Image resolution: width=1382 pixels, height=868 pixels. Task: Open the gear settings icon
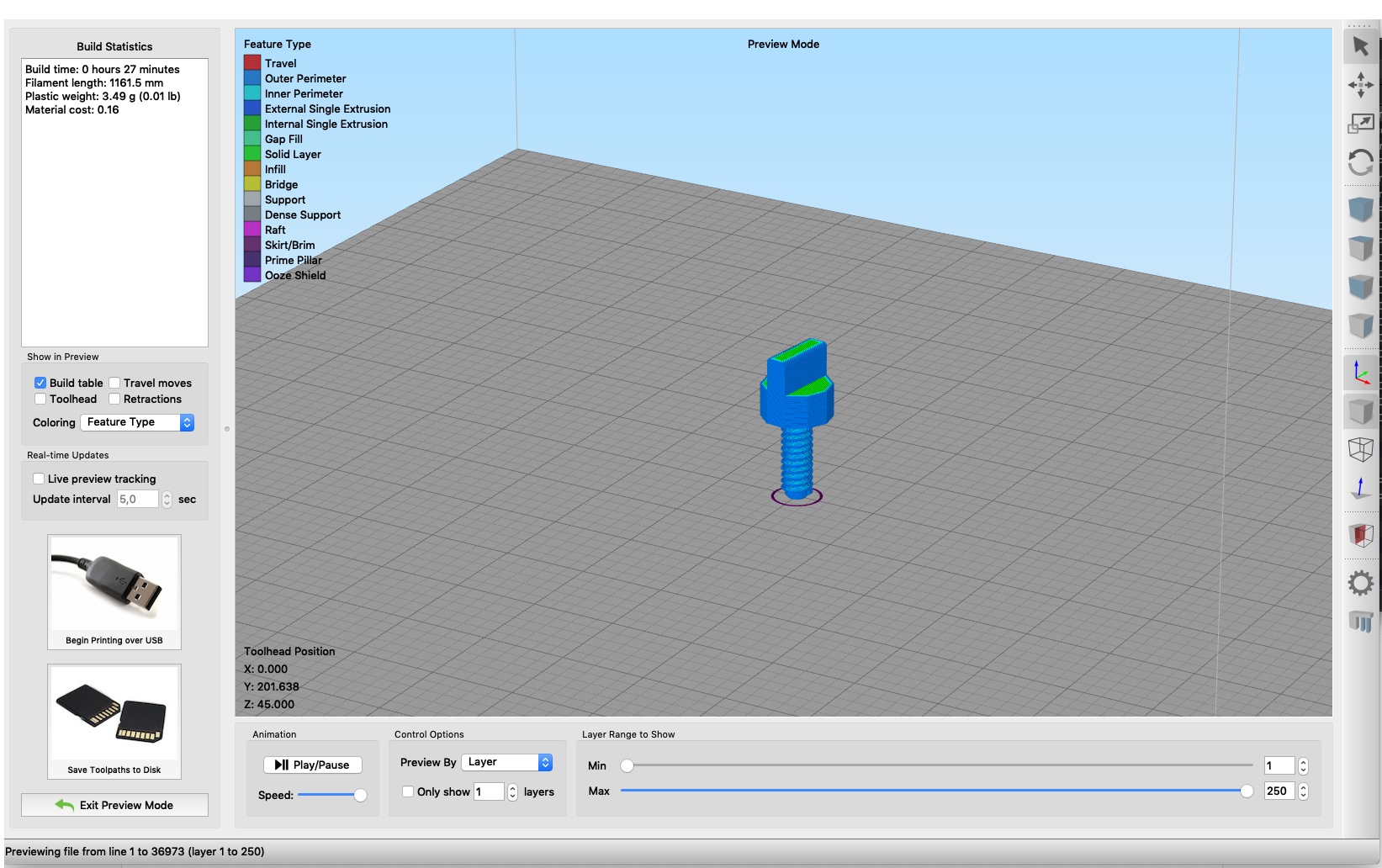(1360, 583)
